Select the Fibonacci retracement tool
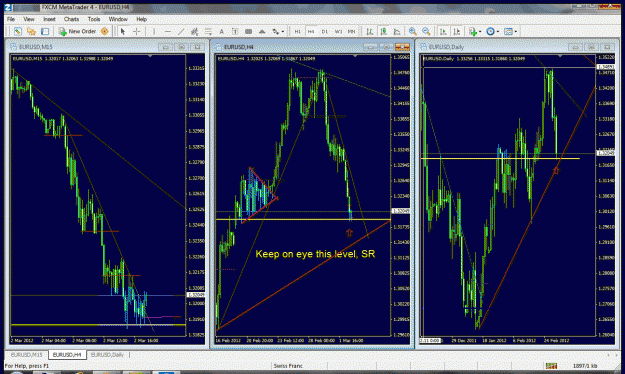625x374 pixels. point(208,31)
